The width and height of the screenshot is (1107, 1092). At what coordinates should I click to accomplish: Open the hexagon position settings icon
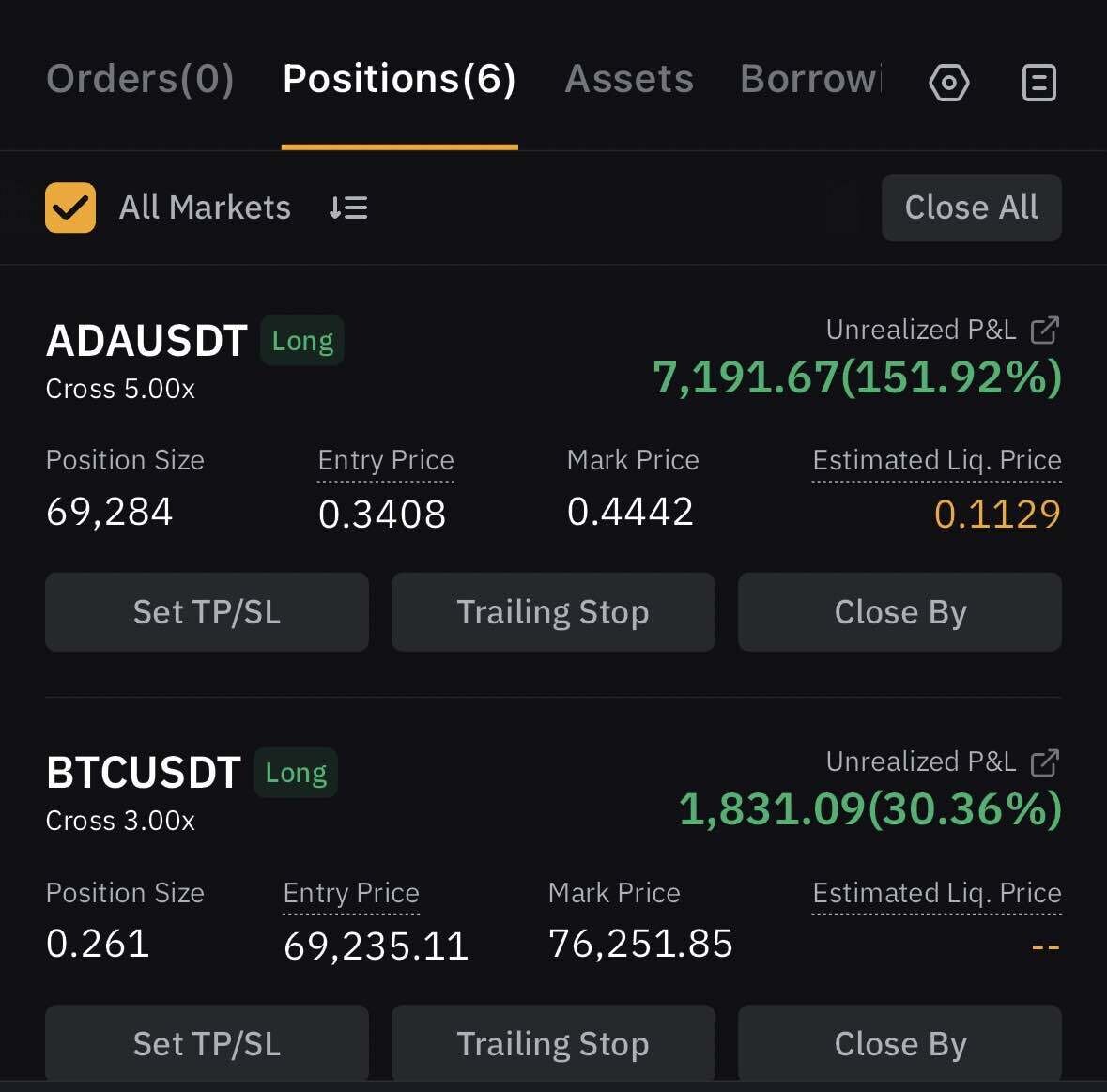pyautogui.click(x=948, y=83)
